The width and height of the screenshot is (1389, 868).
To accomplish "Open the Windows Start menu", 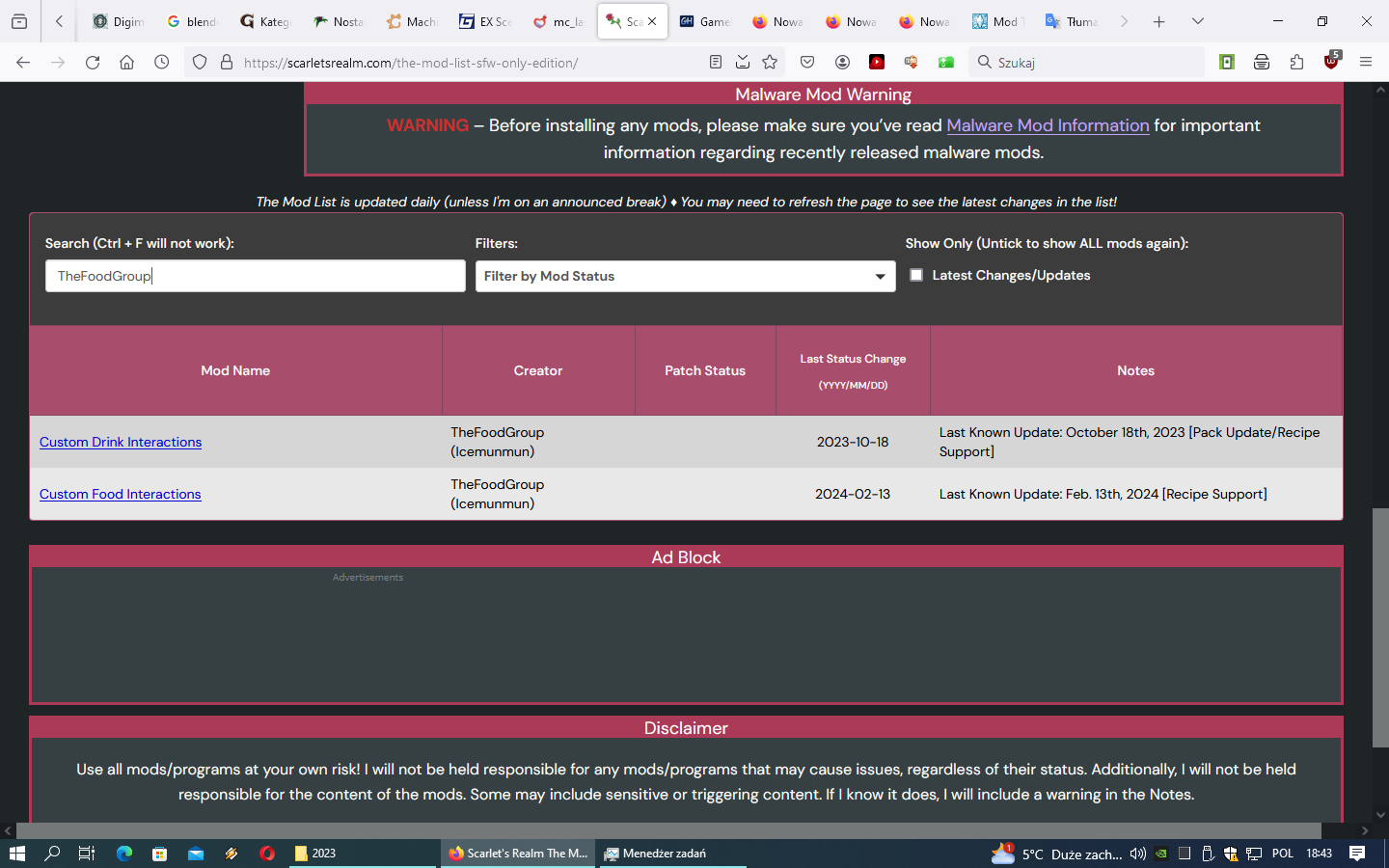I will pos(16,854).
